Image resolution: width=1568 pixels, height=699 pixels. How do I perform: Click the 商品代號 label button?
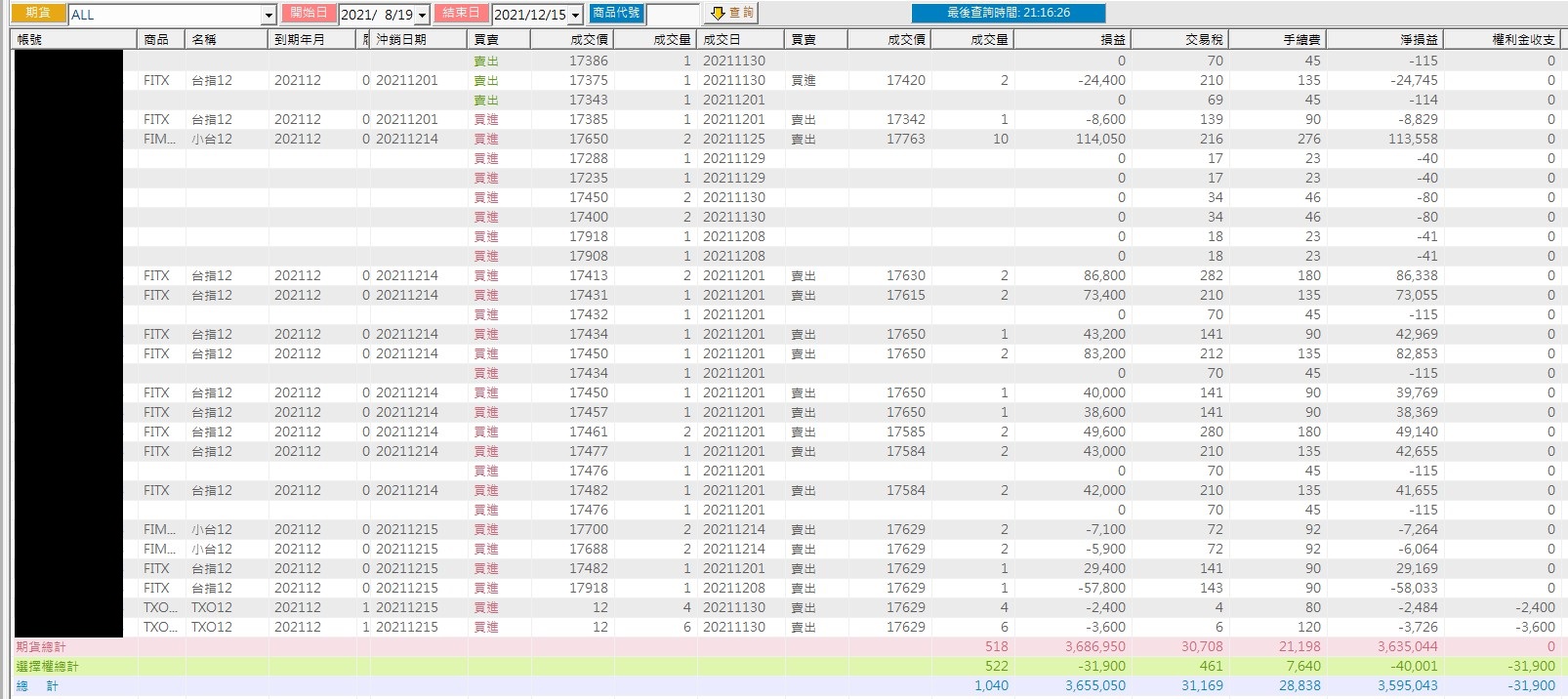point(616,13)
